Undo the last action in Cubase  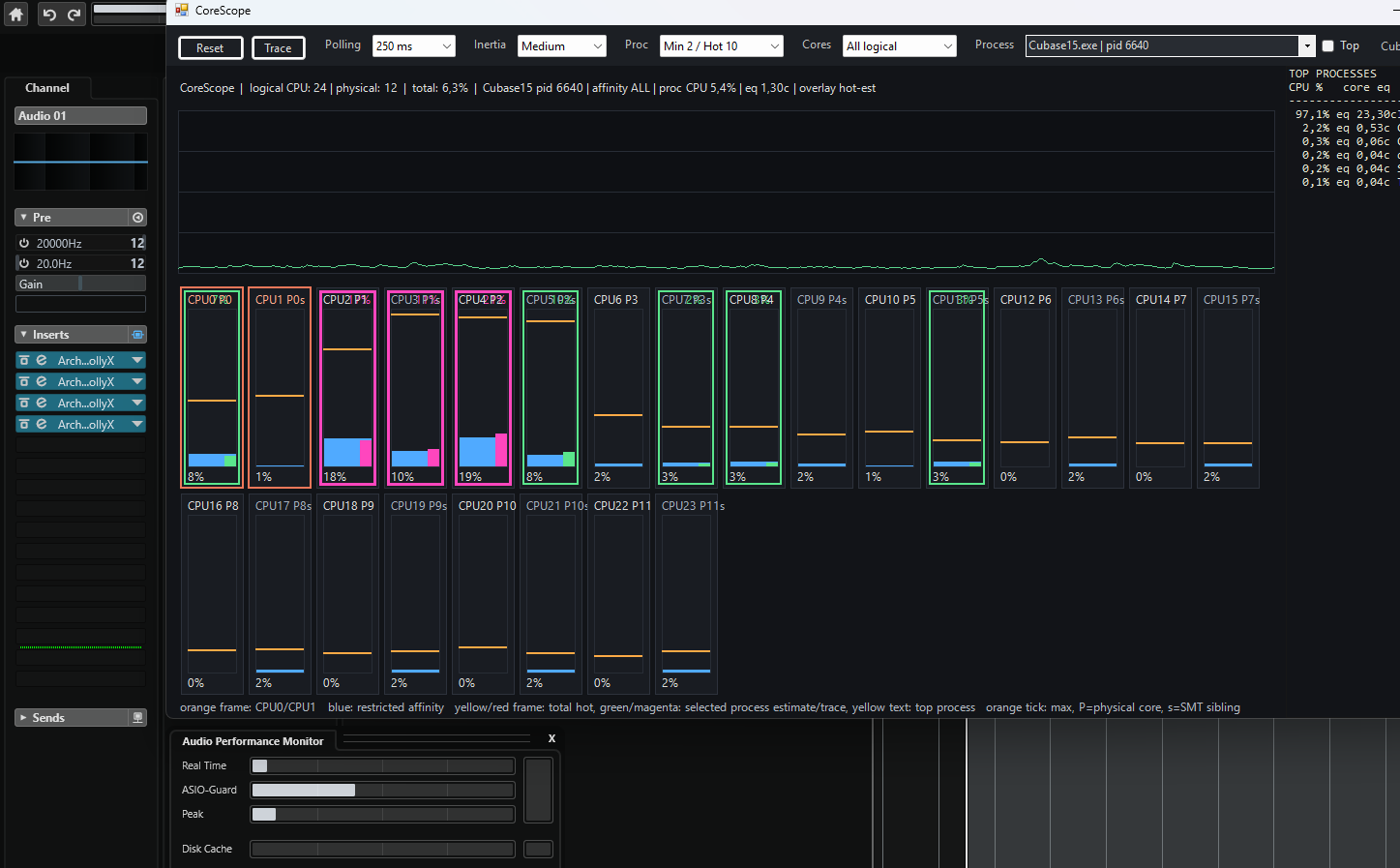49,15
